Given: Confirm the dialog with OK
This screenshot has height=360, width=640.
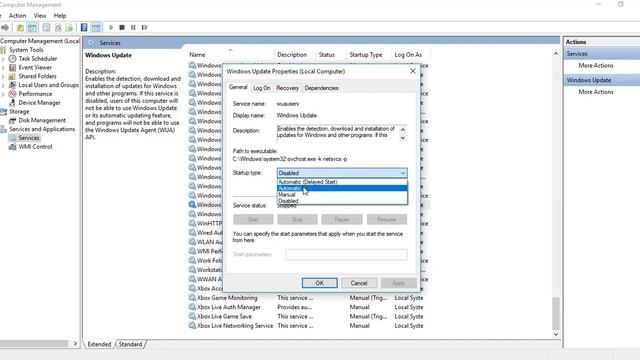Looking at the screenshot, I should click(x=320, y=283).
